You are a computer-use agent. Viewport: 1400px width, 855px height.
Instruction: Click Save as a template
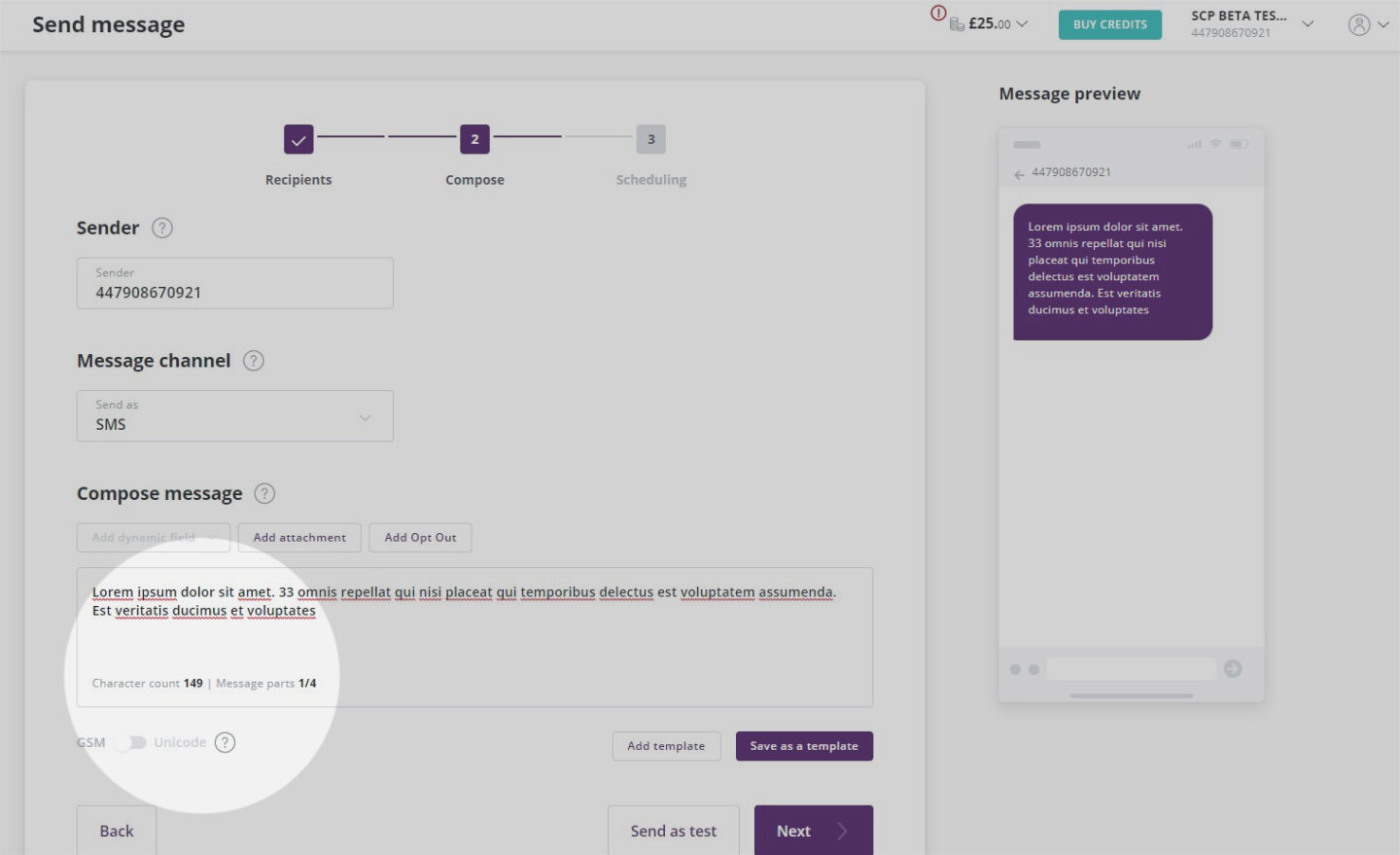804,745
